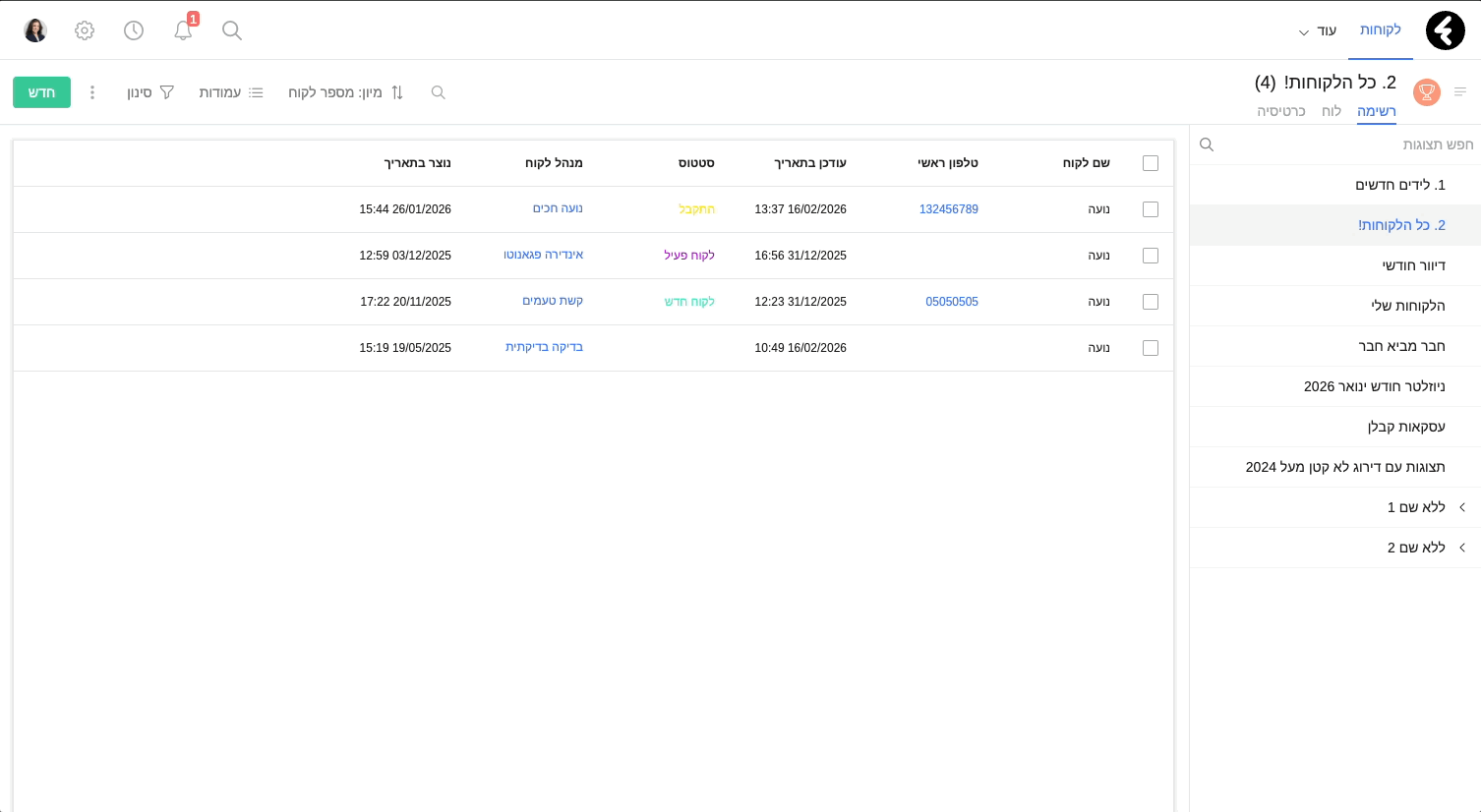Click the סטטוס column header
1481x812 pixels.
tap(696, 163)
